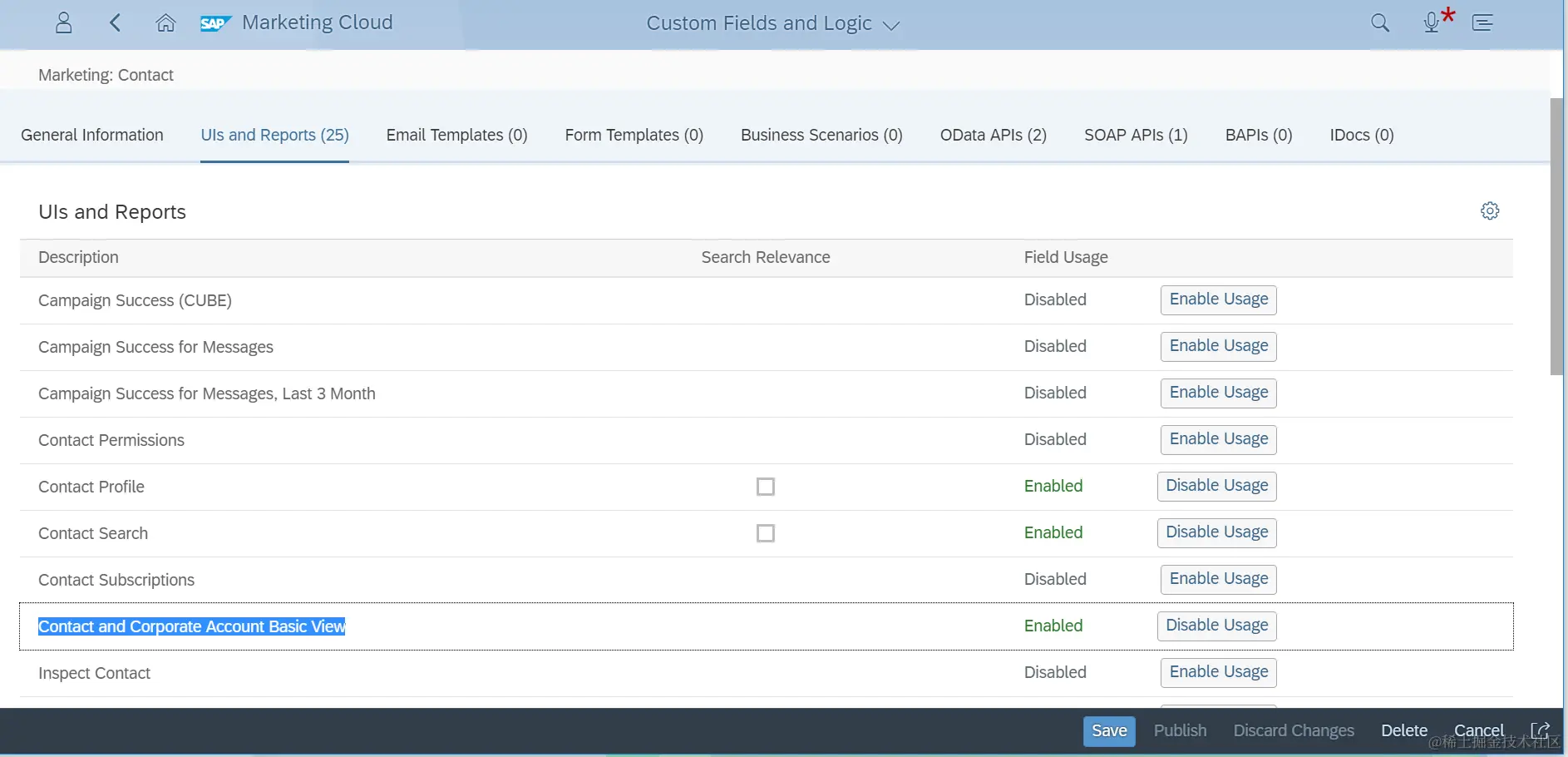The image size is (1568, 757).
Task: Open the notifications list icon
Action: pos(1483,23)
